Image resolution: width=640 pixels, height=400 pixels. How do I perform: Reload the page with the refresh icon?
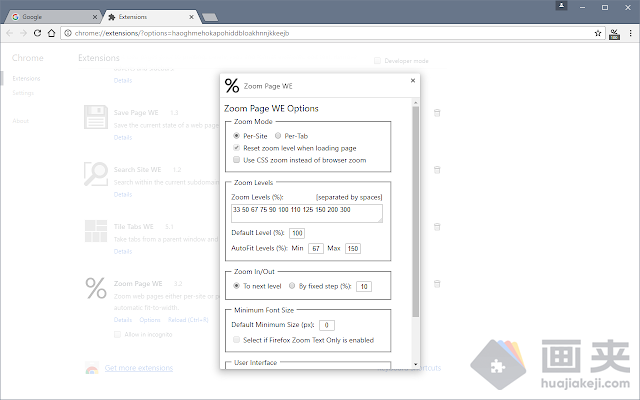click(x=37, y=33)
